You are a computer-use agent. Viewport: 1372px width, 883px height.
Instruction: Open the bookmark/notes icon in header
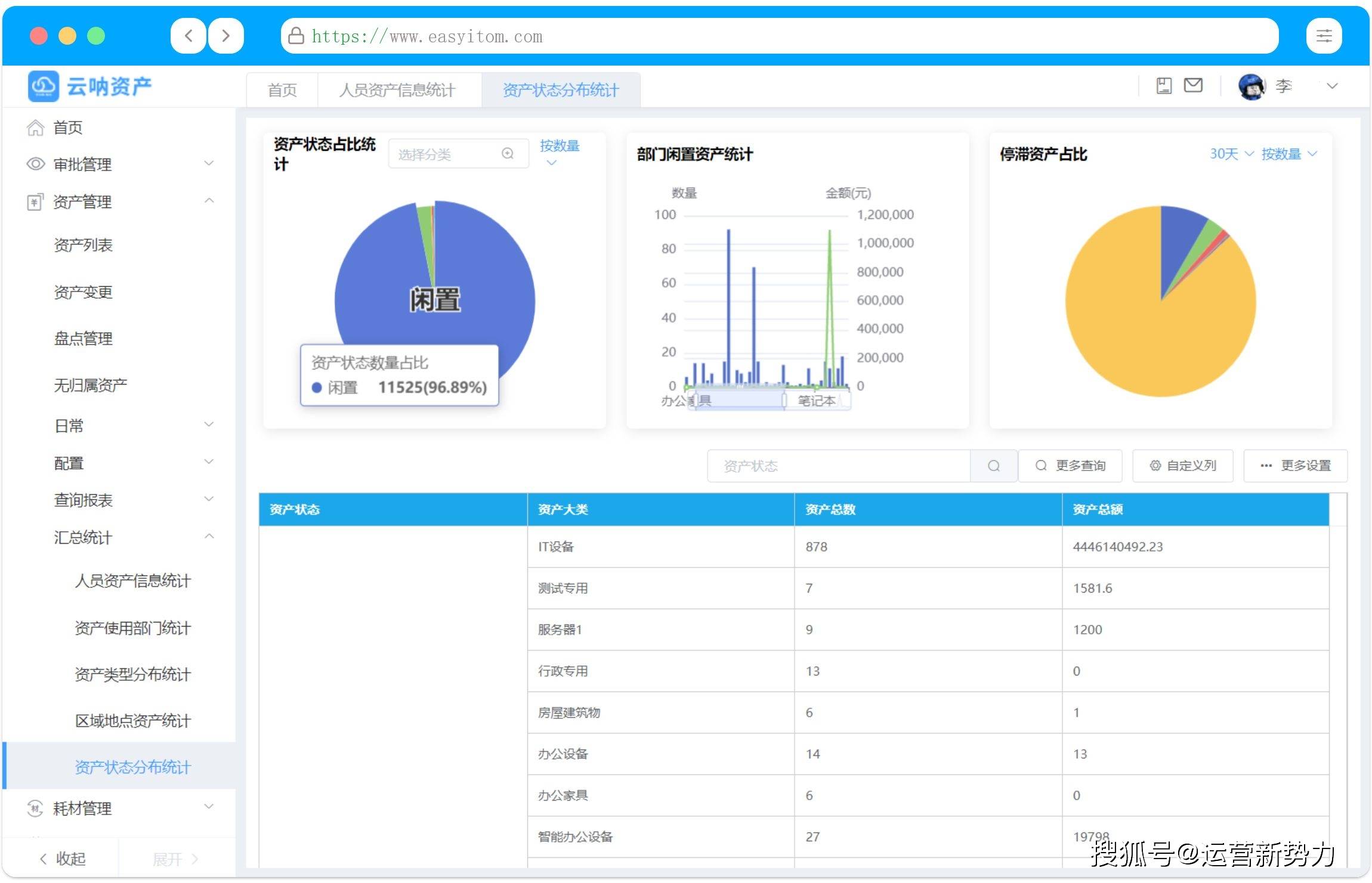[x=1164, y=86]
